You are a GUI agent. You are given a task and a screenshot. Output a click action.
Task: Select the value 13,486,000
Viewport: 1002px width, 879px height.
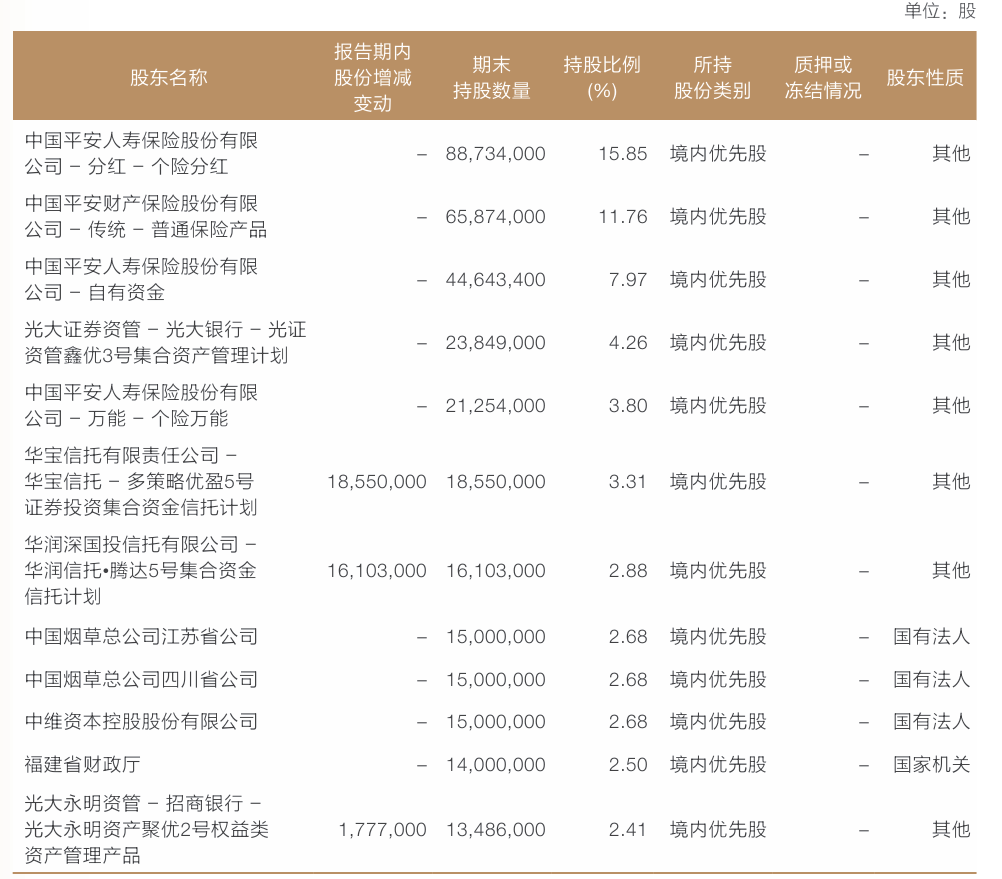tap(495, 830)
